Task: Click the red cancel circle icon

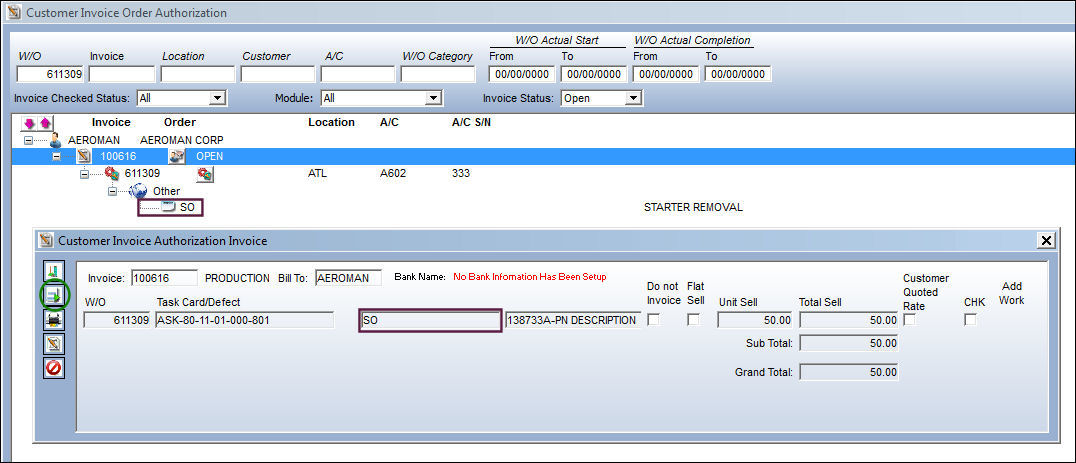Action: pyautogui.click(x=54, y=368)
